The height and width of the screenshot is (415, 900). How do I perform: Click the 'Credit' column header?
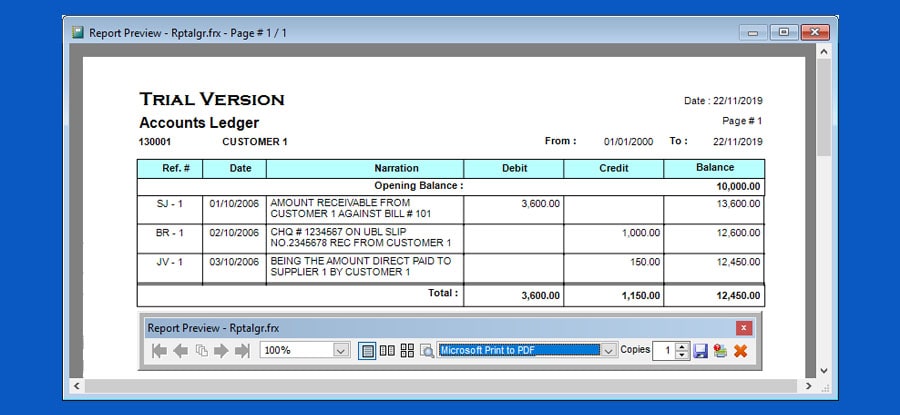point(614,169)
